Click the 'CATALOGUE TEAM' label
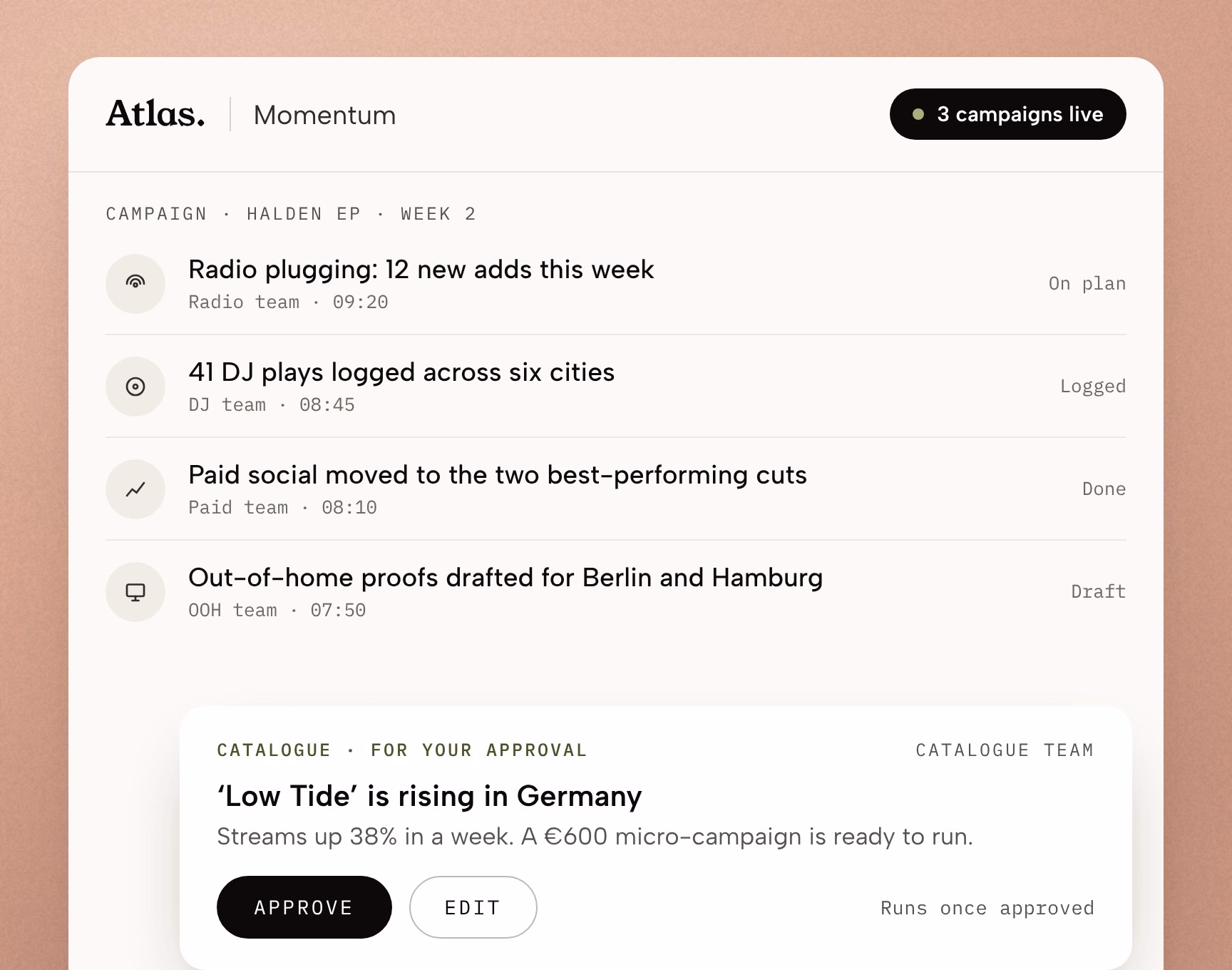This screenshot has height=970, width=1232. tap(1005, 750)
